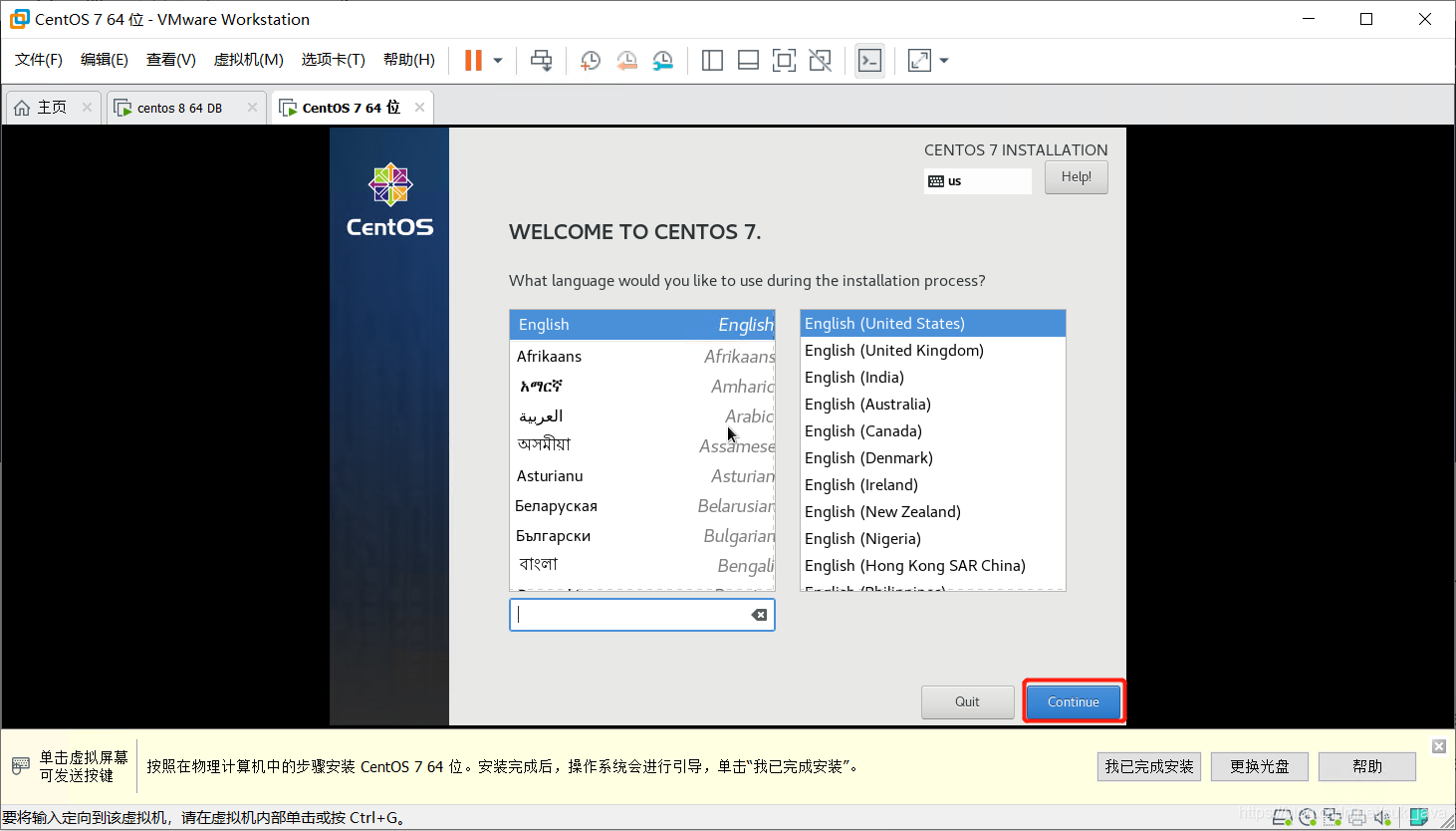Viewport: 1456px width, 831px height.
Task: Open the CD/DVD device status icon
Action: point(1308,817)
